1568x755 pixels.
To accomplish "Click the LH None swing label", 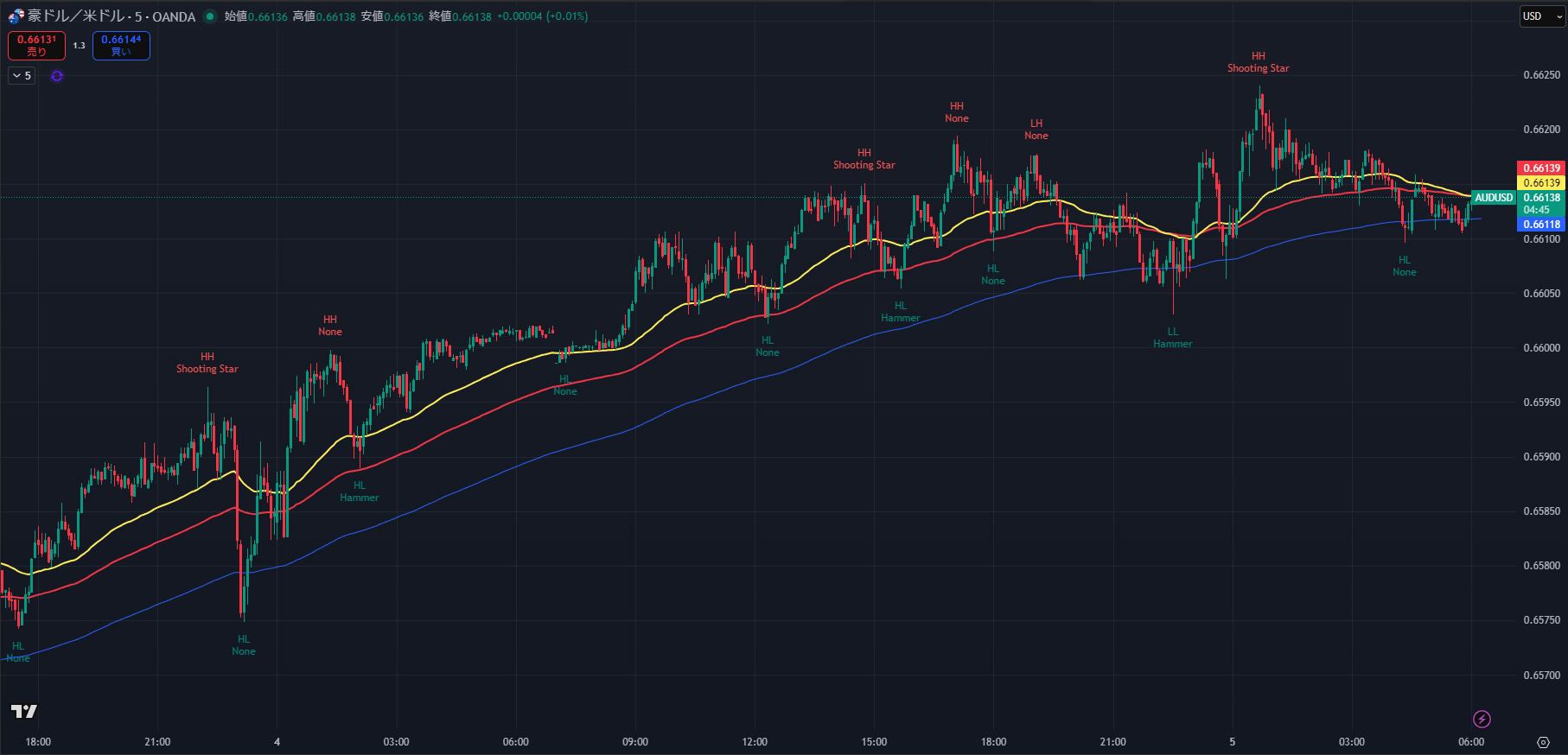I will pyautogui.click(x=1036, y=130).
